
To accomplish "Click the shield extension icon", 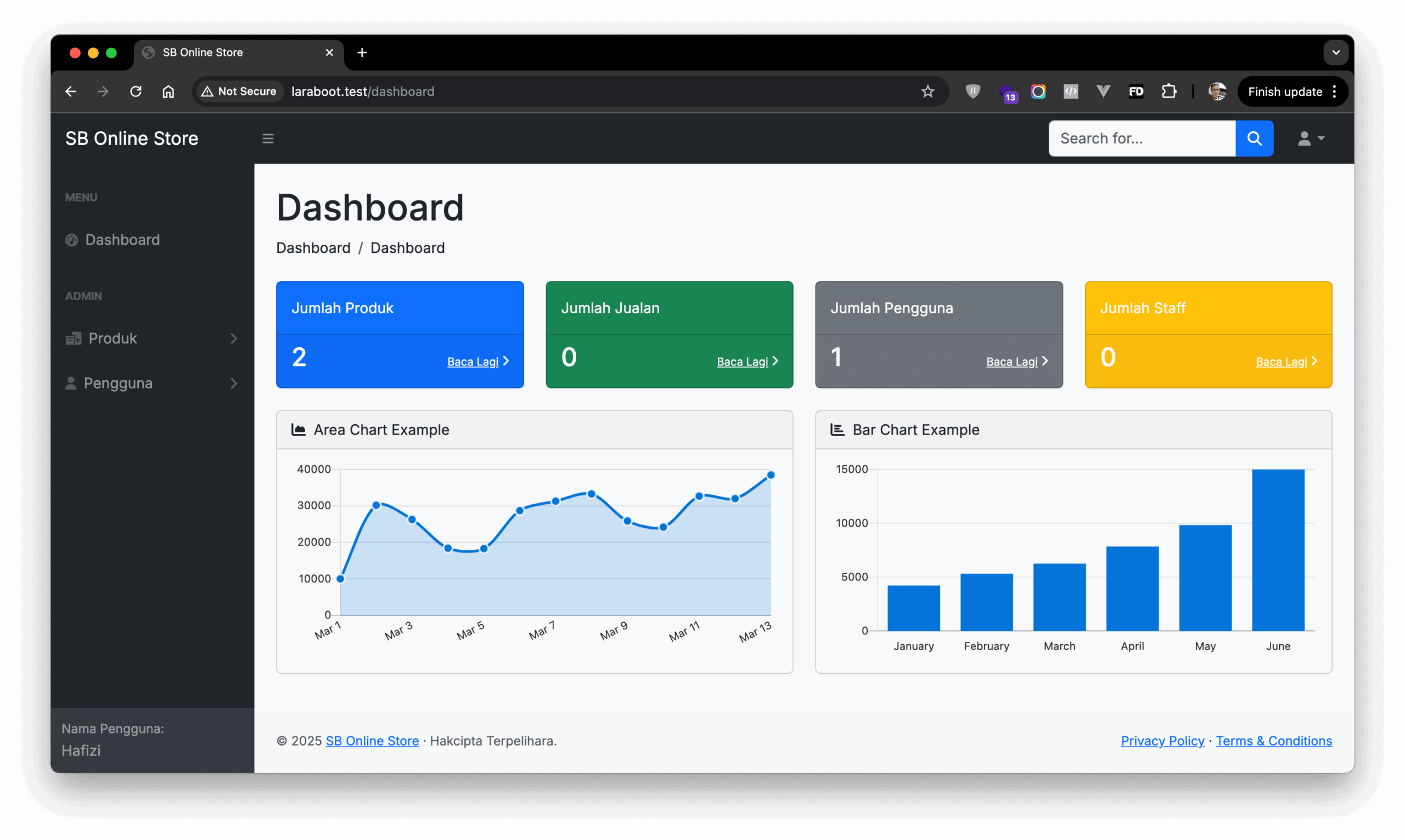I will (x=973, y=92).
